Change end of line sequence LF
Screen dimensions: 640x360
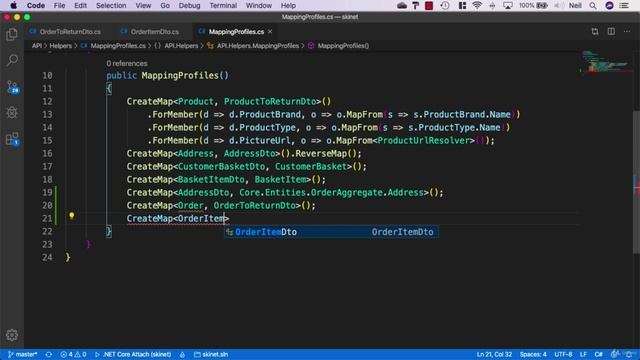pyautogui.click(x=583, y=354)
